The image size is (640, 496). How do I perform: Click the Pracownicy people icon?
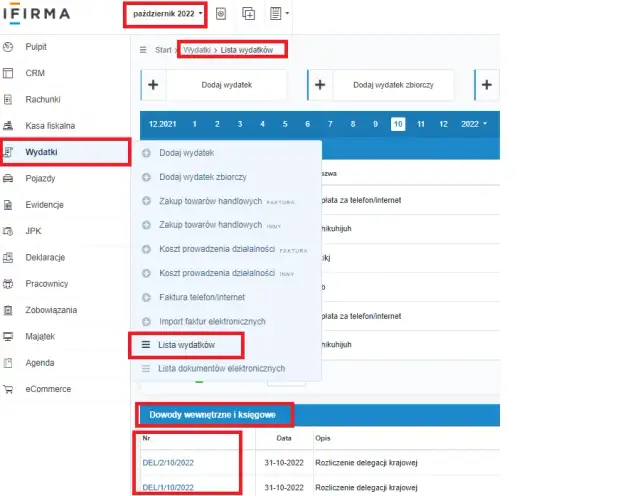click(8, 284)
